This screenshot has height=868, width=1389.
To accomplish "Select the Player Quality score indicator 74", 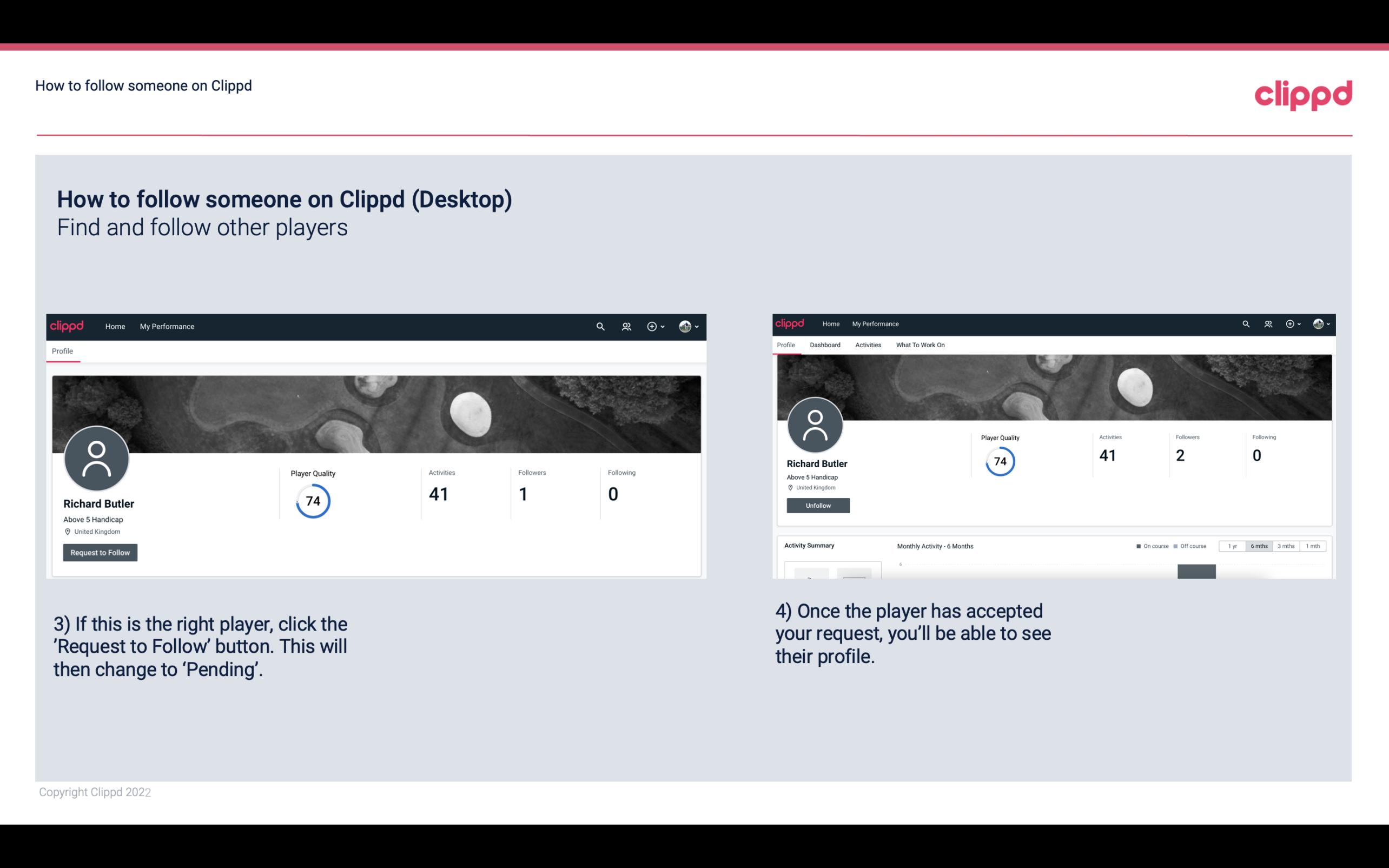I will pyautogui.click(x=312, y=501).
